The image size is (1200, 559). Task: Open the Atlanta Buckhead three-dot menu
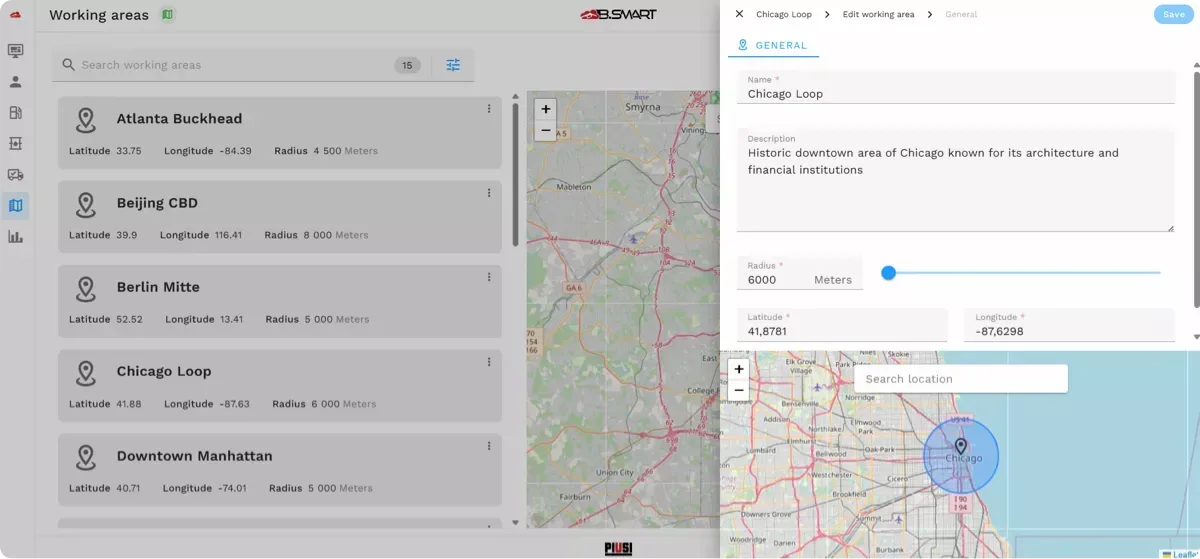pyautogui.click(x=489, y=109)
